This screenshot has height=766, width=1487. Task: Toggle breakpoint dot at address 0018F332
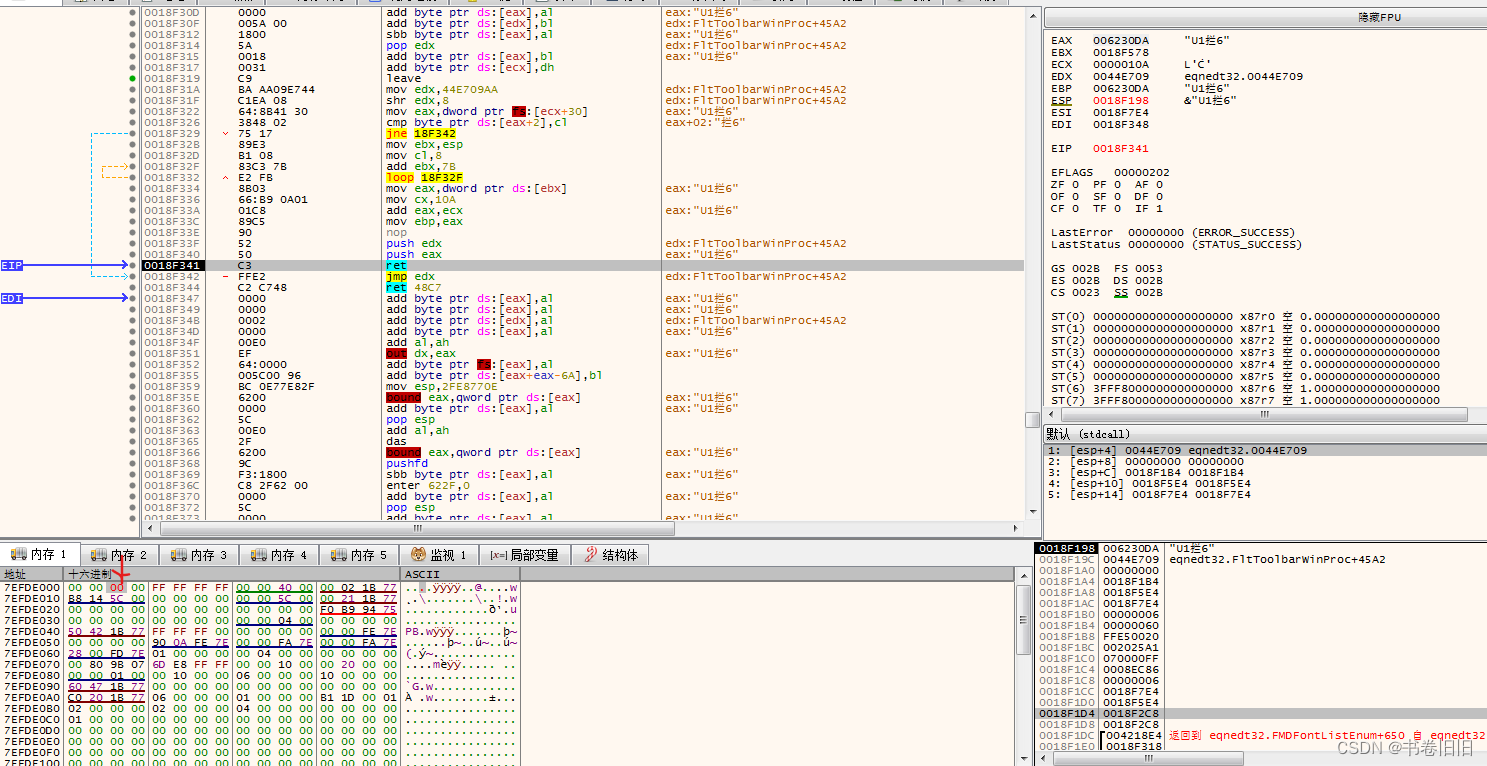(x=134, y=177)
